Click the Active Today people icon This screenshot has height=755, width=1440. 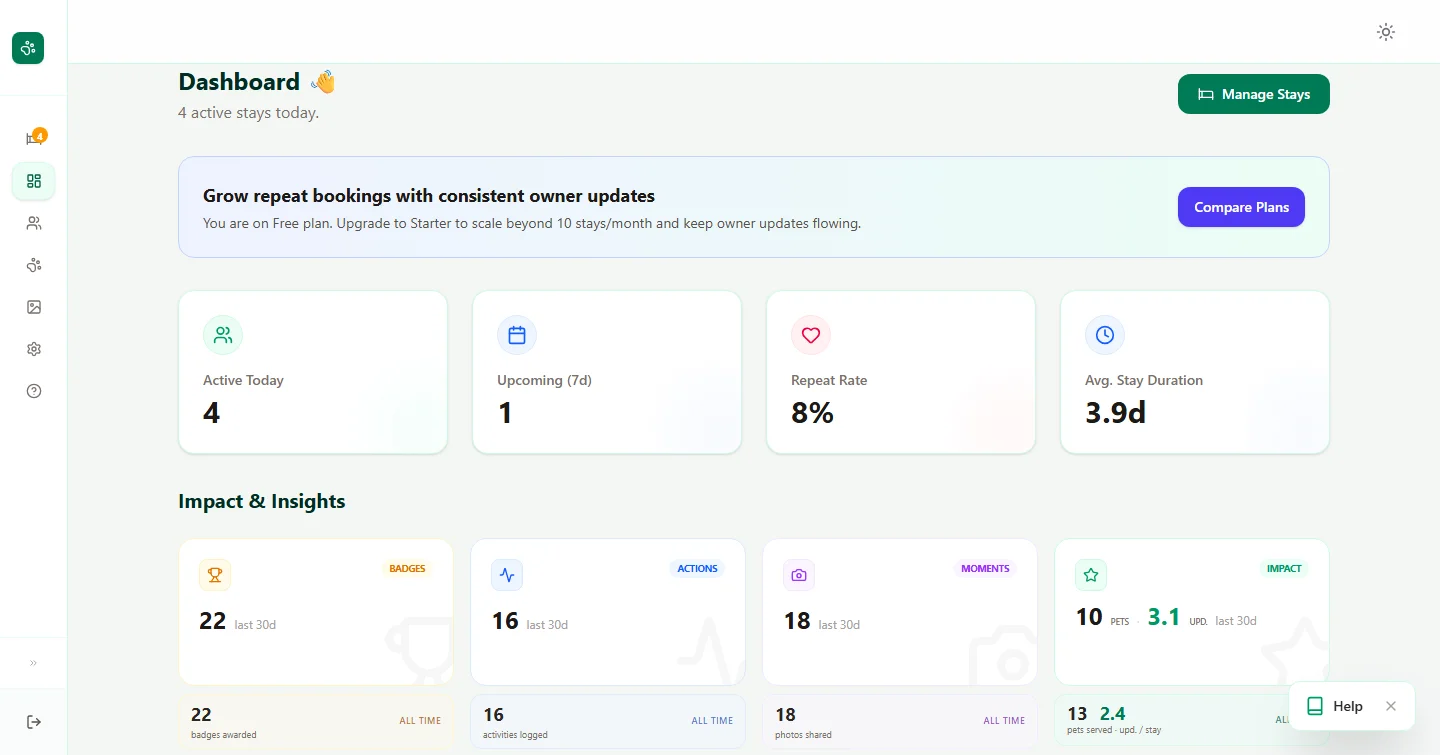[x=223, y=335]
